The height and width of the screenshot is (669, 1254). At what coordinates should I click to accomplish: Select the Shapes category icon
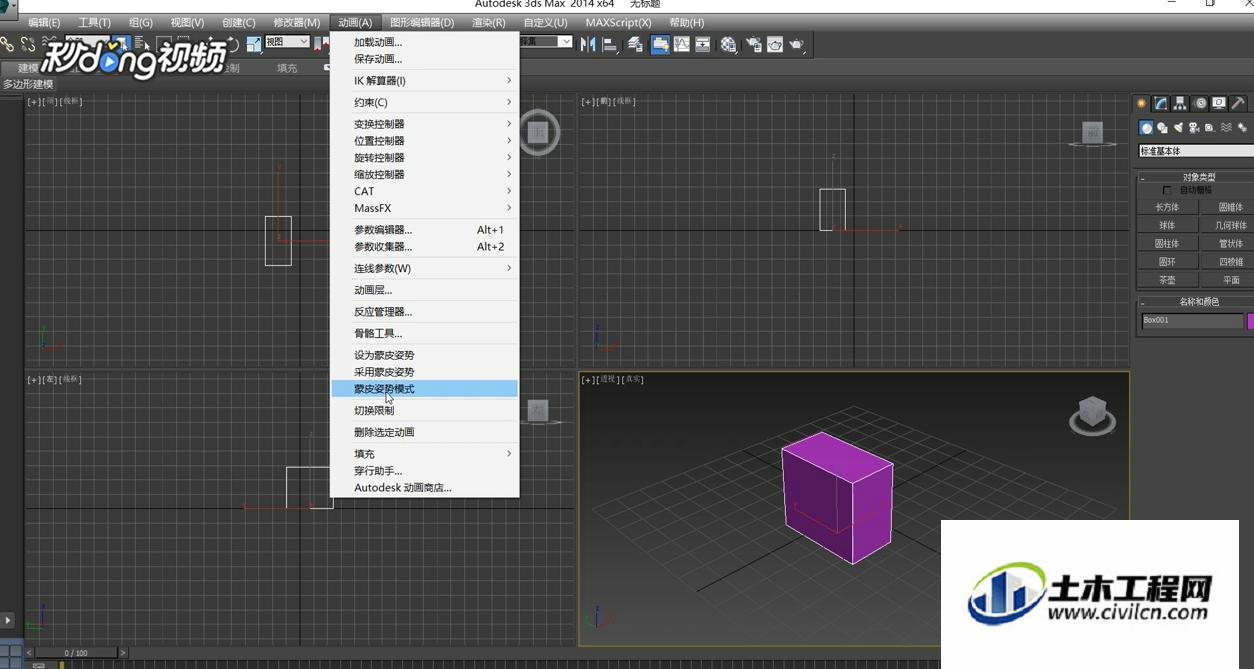click(1162, 128)
